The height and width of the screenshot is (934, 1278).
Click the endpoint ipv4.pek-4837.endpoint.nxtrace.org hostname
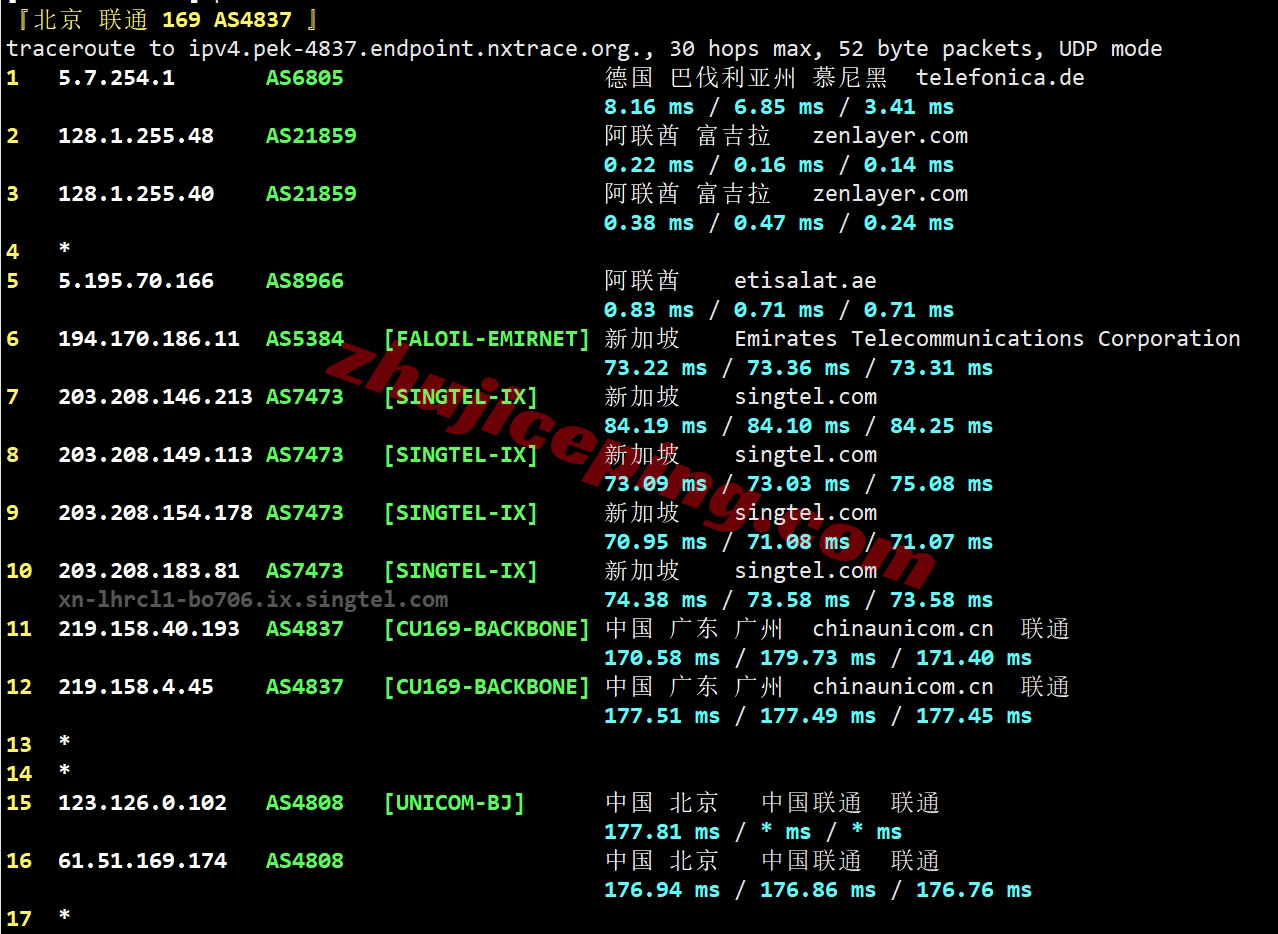[419, 49]
